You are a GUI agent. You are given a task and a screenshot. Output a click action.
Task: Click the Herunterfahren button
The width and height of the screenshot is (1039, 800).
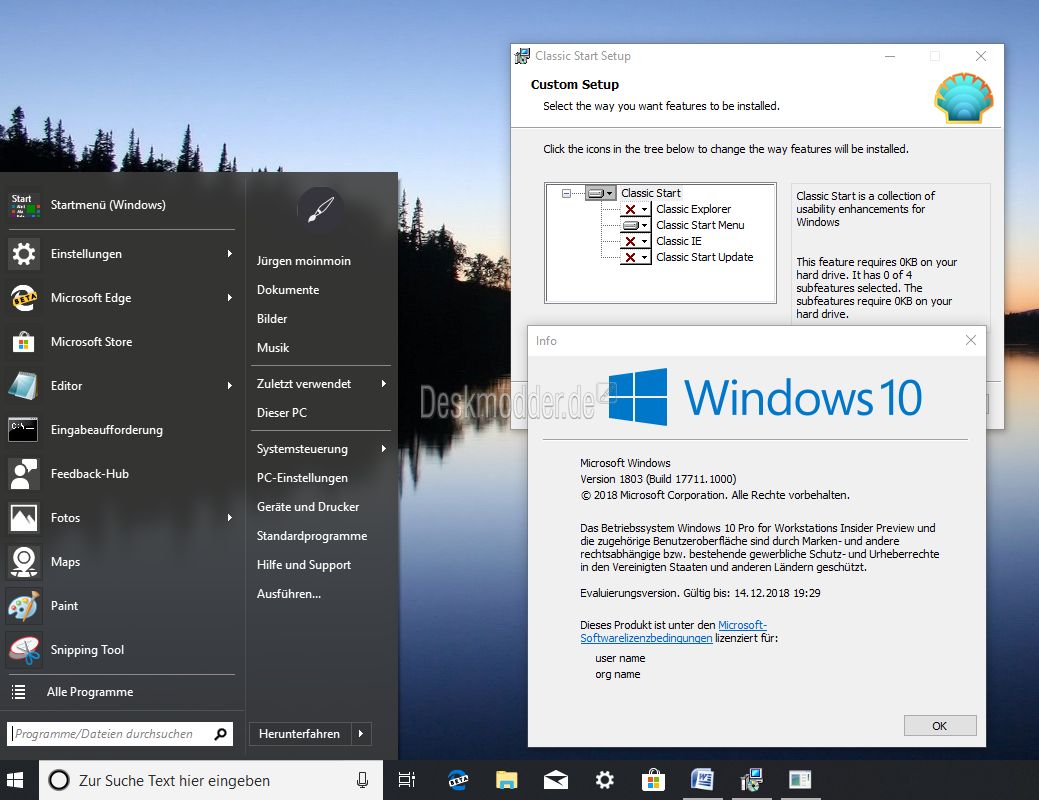click(300, 734)
